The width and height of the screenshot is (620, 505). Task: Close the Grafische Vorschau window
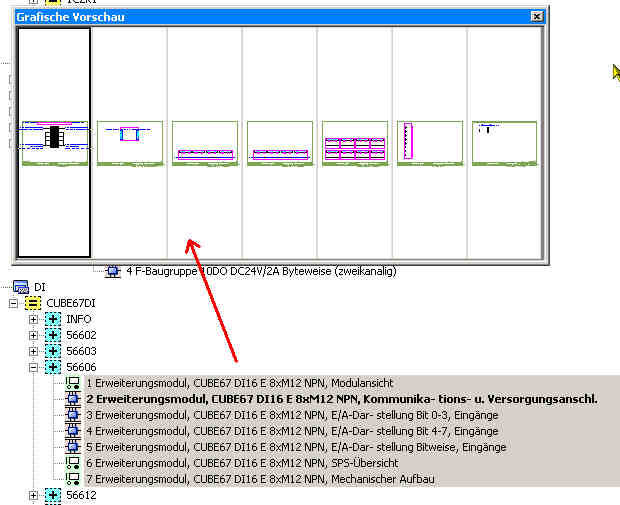537,17
